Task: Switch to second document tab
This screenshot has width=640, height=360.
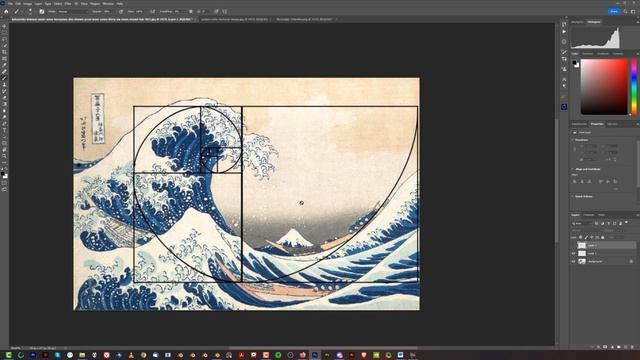Action: 234,19
